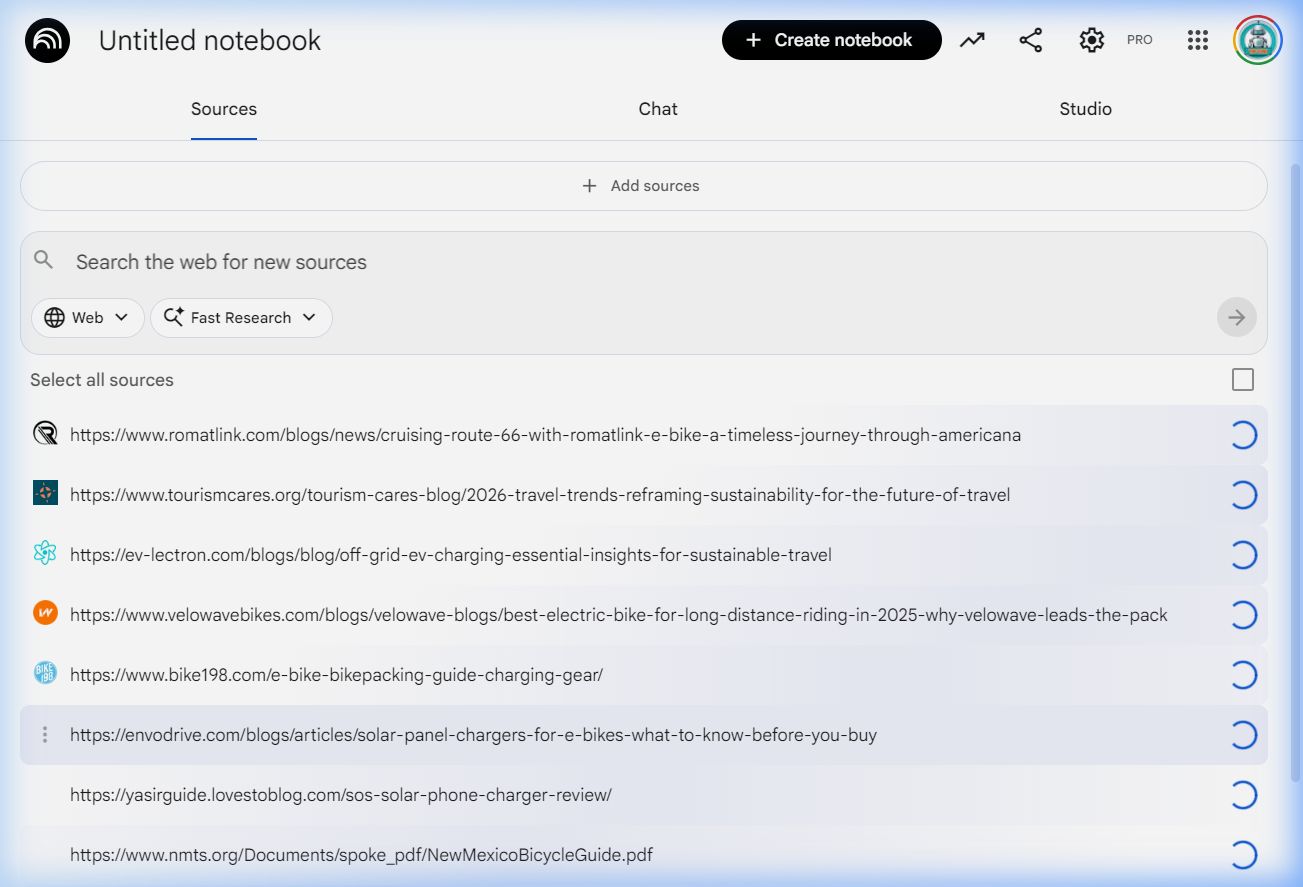This screenshot has width=1303, height=887.
Task: Click the Create notebook button
Action: (x=831, y=40)
